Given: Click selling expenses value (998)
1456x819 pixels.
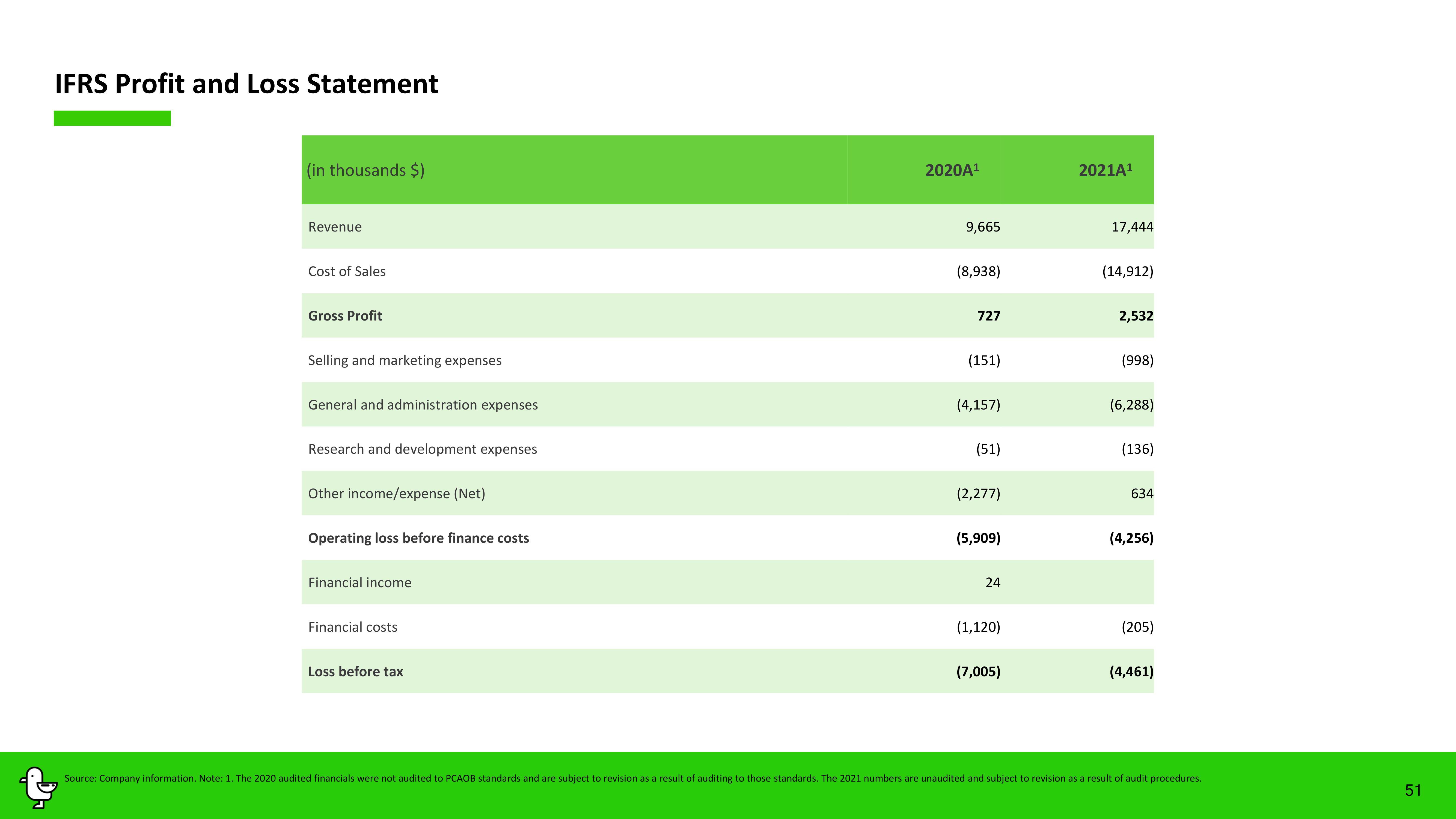Looking at the screenshot, I should point(1137,361).
